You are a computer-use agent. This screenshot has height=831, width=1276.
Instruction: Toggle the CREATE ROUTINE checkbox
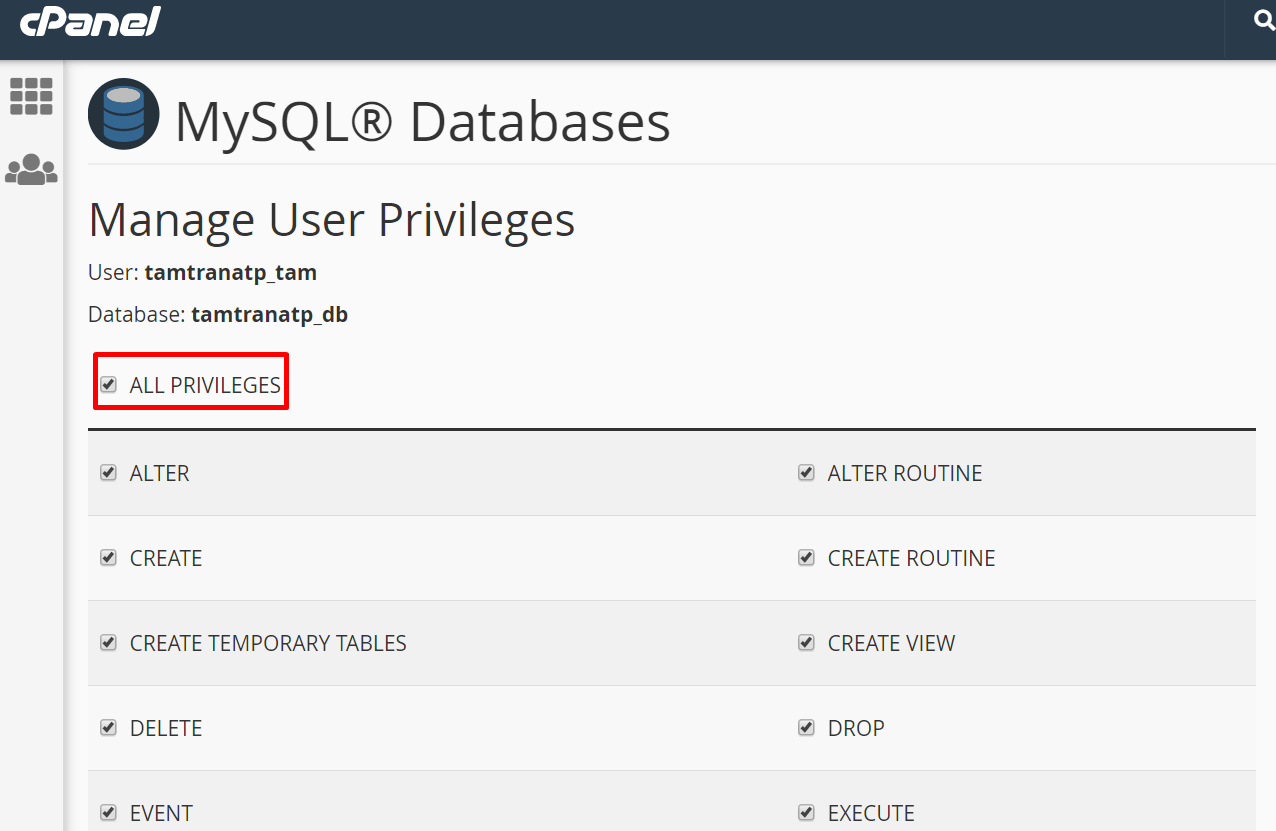coord(806,558)
